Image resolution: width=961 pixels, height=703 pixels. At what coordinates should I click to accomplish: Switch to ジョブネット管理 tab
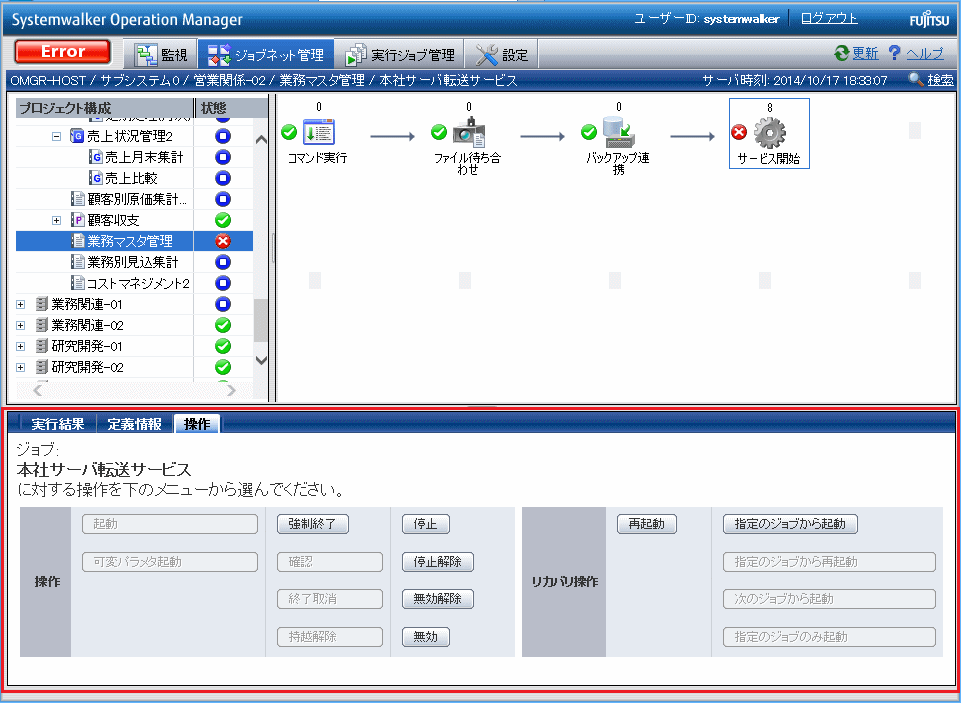[265, 55]
